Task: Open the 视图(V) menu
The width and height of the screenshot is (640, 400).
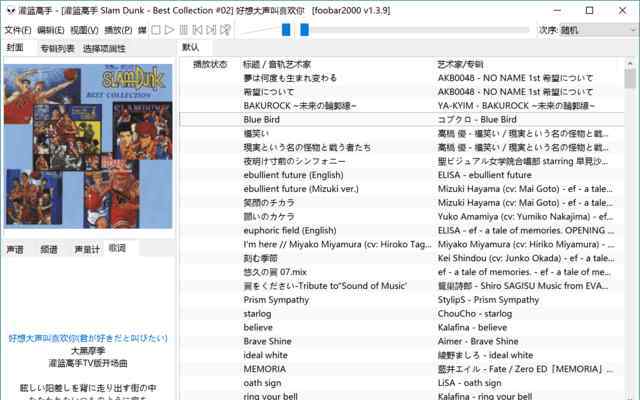Action: 84,30
